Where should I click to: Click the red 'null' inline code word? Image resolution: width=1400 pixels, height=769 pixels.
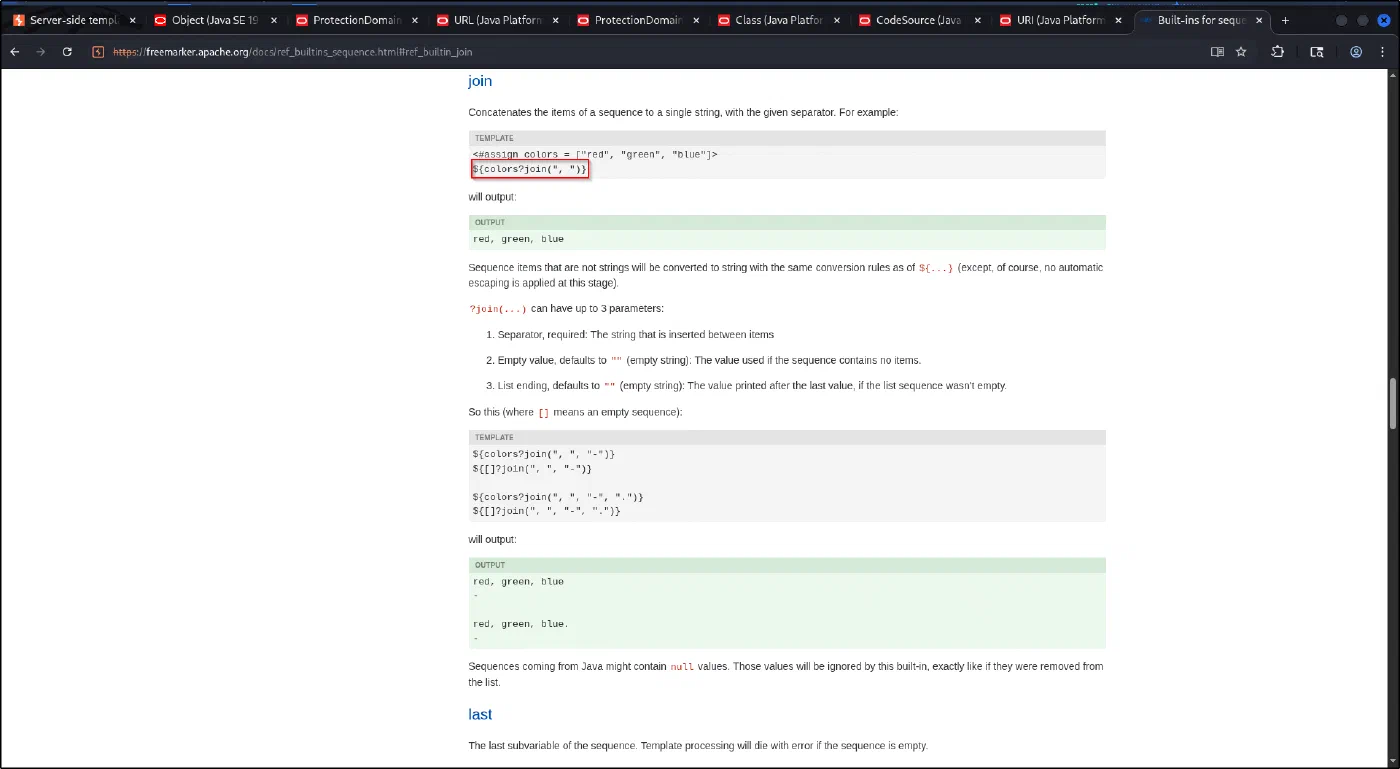682,667
